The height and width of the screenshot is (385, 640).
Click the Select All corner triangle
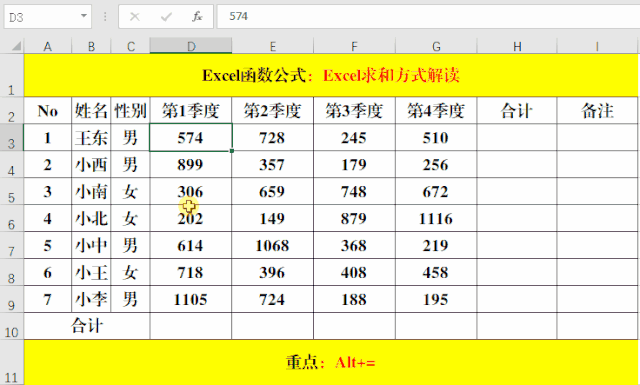pyautogui.click(x=16, y=45)
